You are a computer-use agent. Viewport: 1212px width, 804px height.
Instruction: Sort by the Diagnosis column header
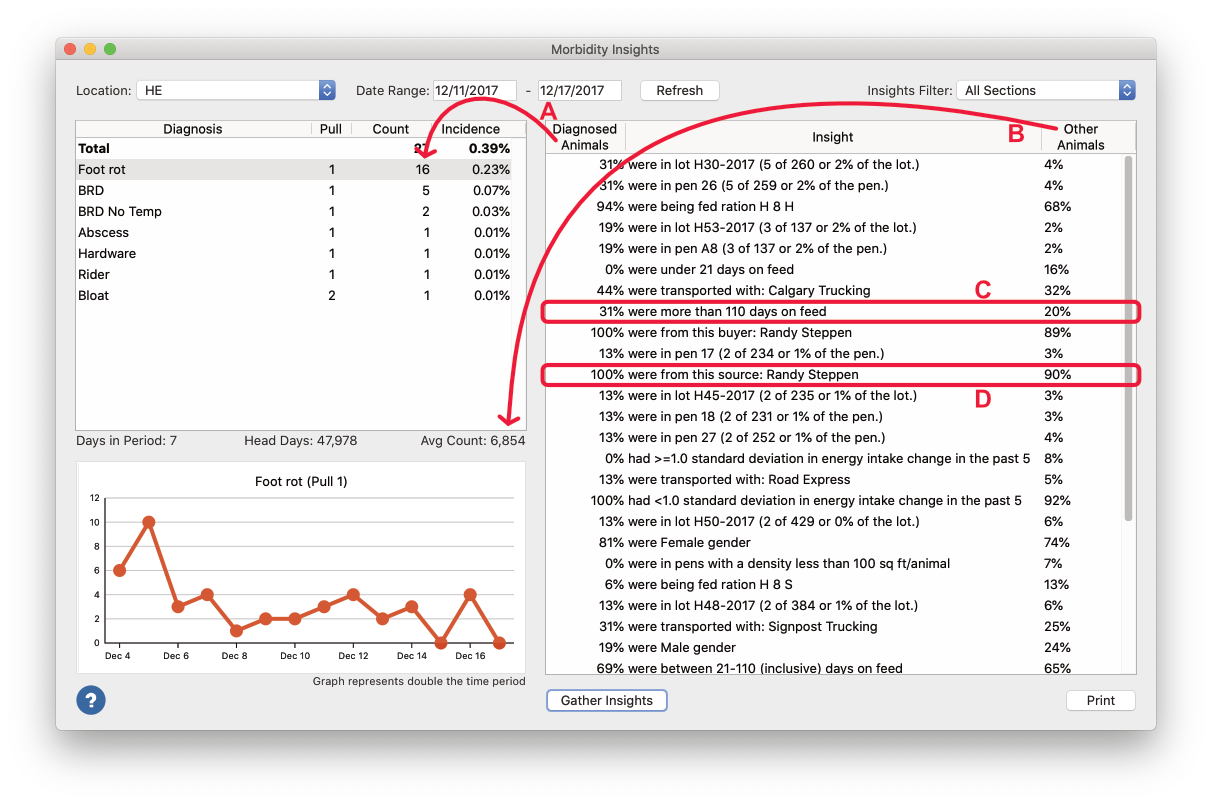(x=193, y=129)
